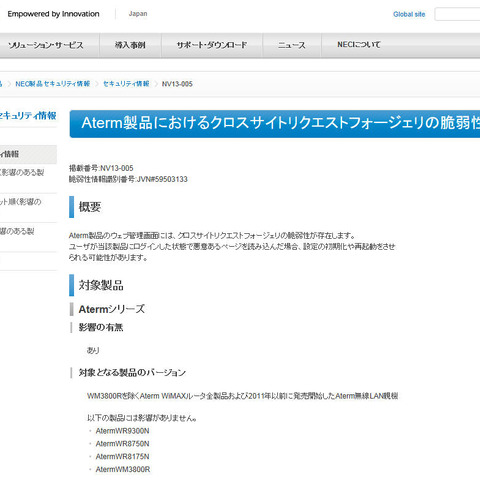Select the AtermWR8750N list entry
Screen dimensions: 480x480
[122, 444]
